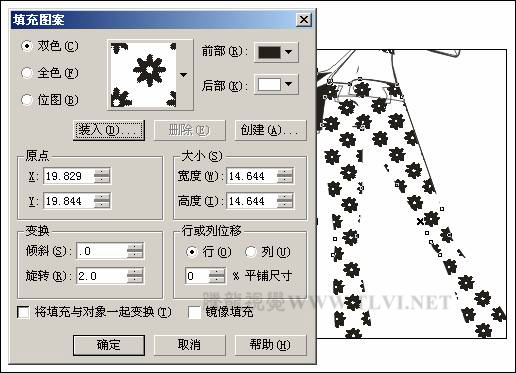This screenshot has width=516, height=373.
Task: Click the origin X value field
Action: click(69, 176)
